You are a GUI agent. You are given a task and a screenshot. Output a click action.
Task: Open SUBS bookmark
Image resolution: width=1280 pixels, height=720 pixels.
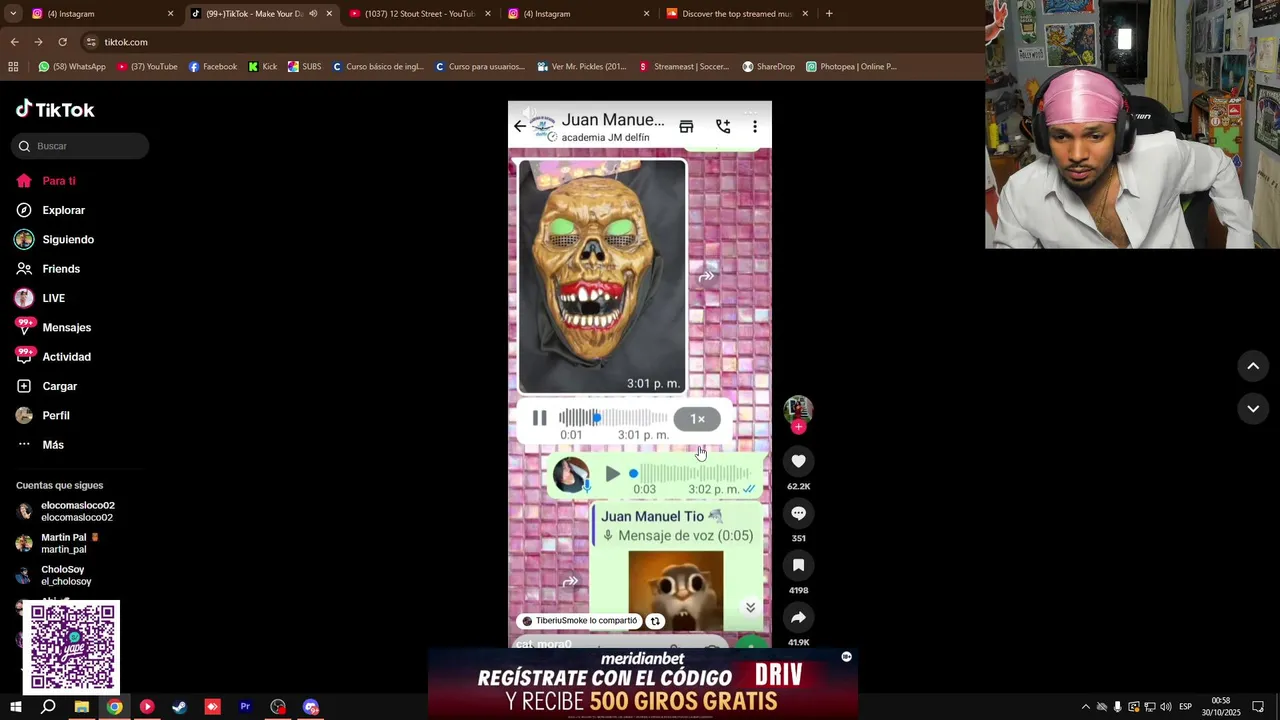(x=305, y=67)
